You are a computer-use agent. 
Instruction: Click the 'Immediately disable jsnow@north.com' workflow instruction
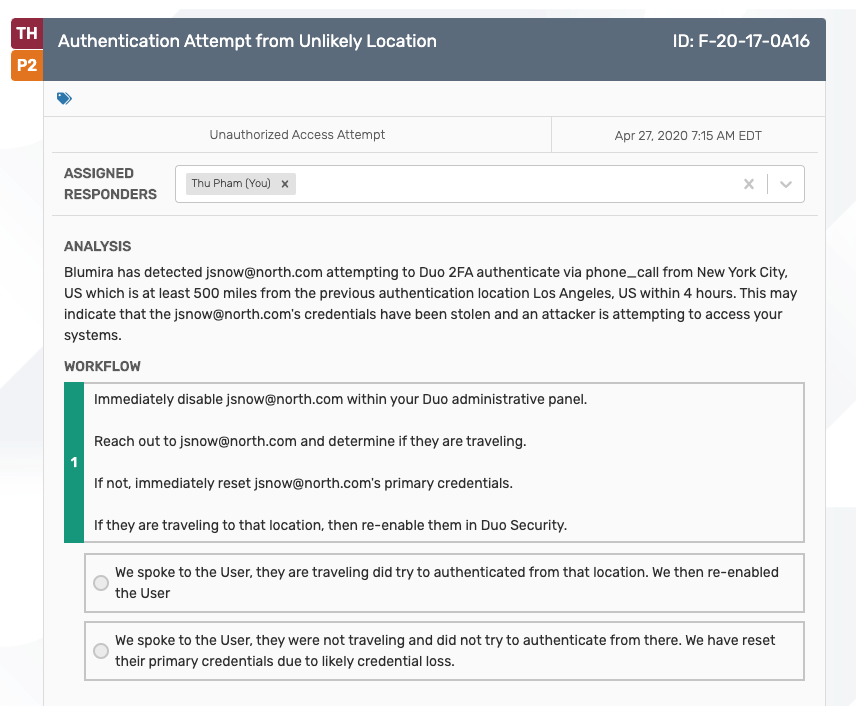340,399
